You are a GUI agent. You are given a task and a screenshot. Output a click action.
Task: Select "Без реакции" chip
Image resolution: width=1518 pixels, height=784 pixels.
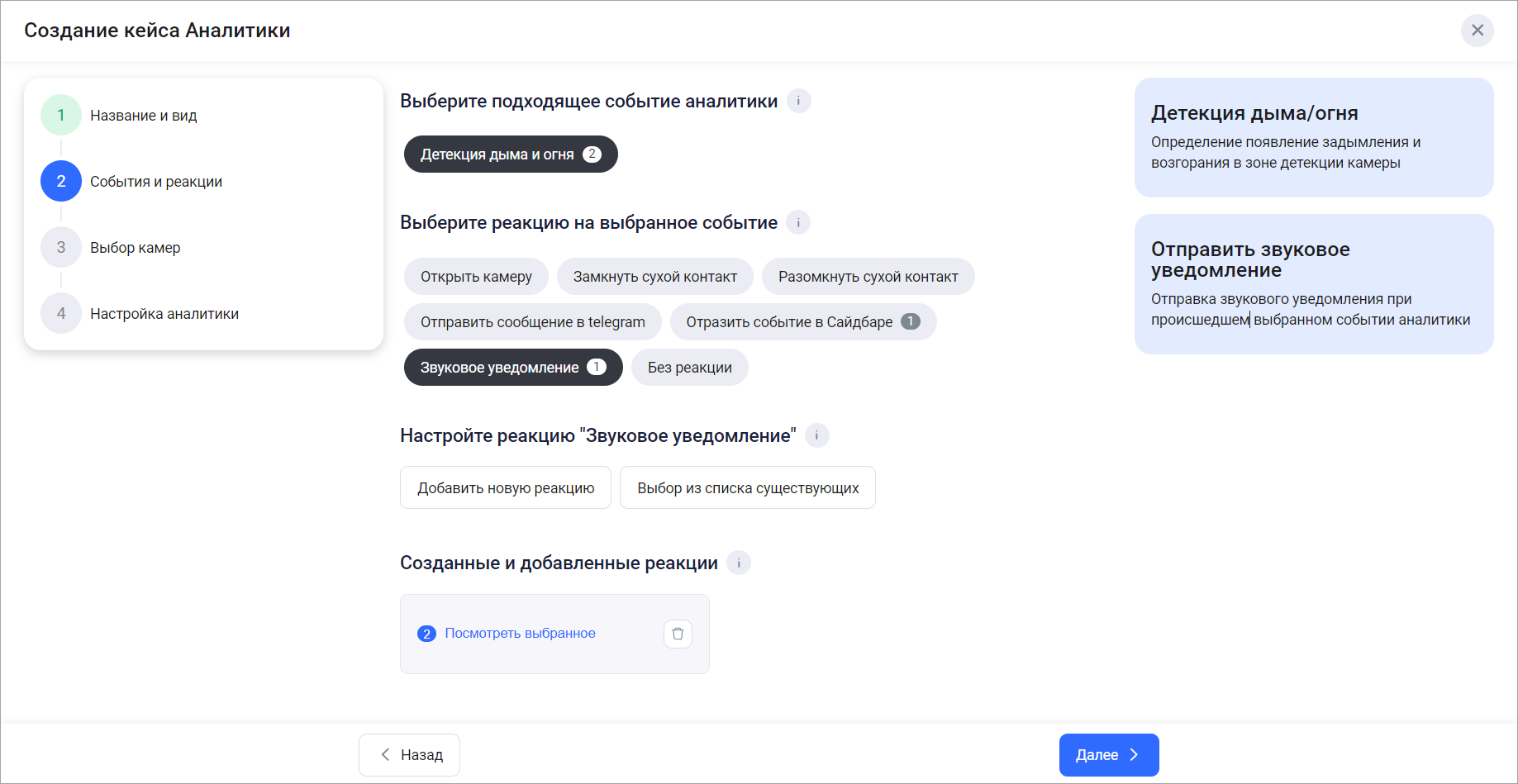tap(690, 368)
